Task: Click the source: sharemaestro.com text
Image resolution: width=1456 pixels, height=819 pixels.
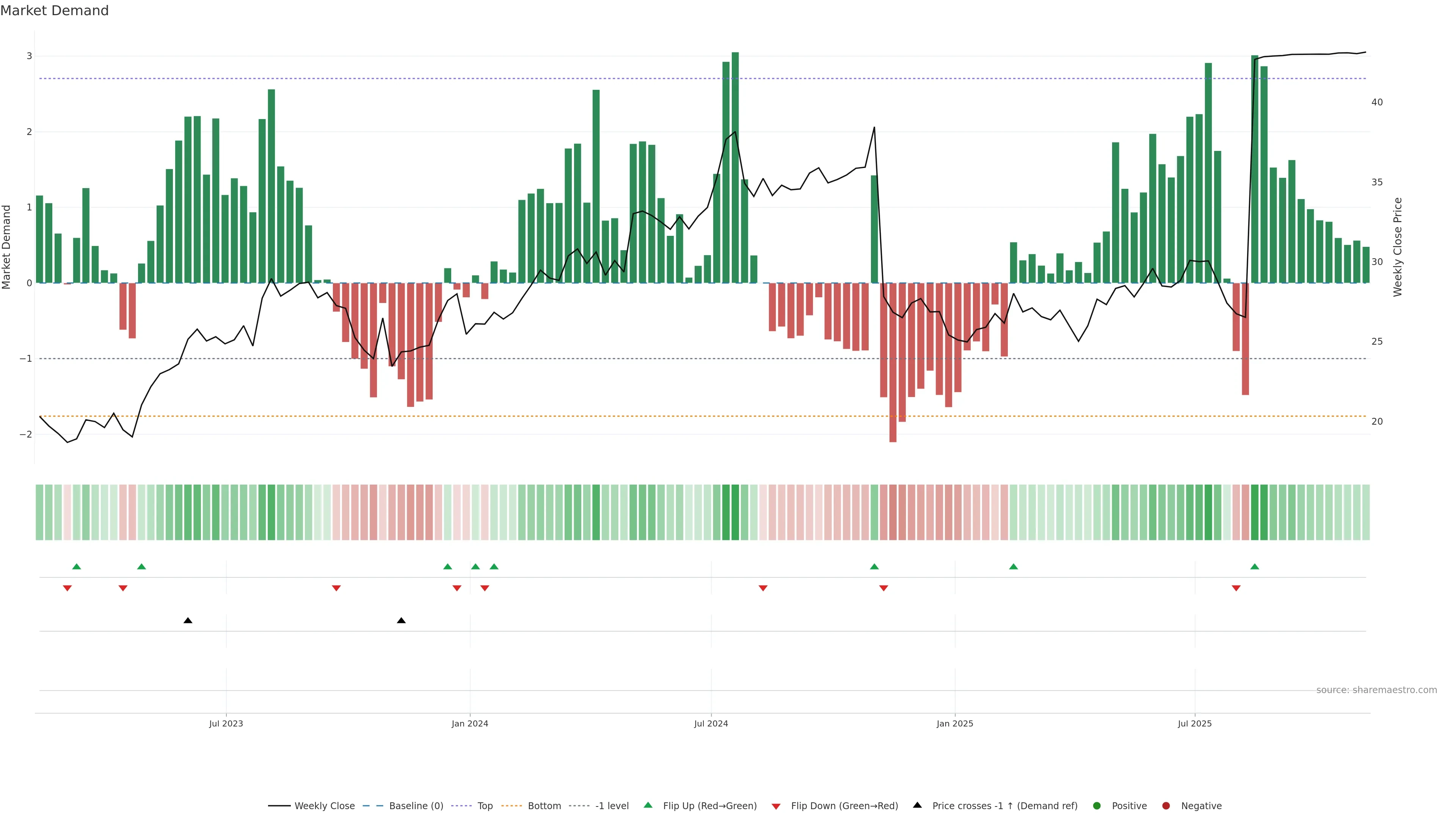Action: tap(1376, 690)
